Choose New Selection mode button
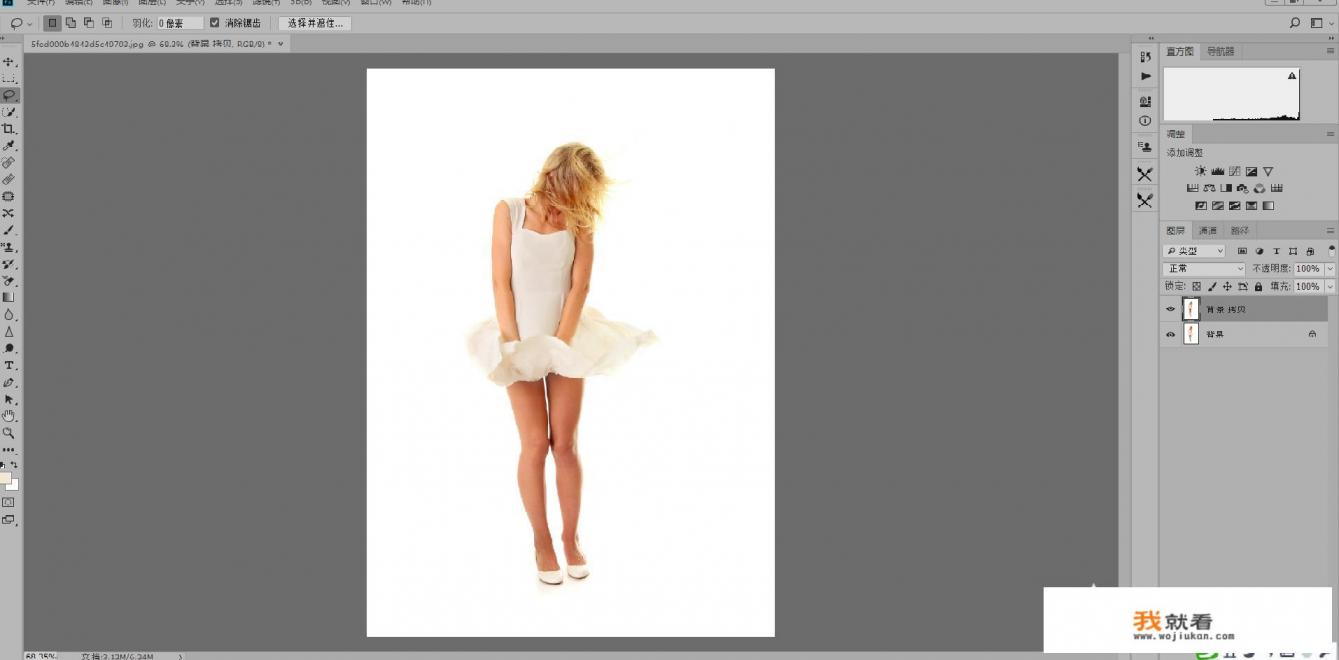 coord(54,22)
